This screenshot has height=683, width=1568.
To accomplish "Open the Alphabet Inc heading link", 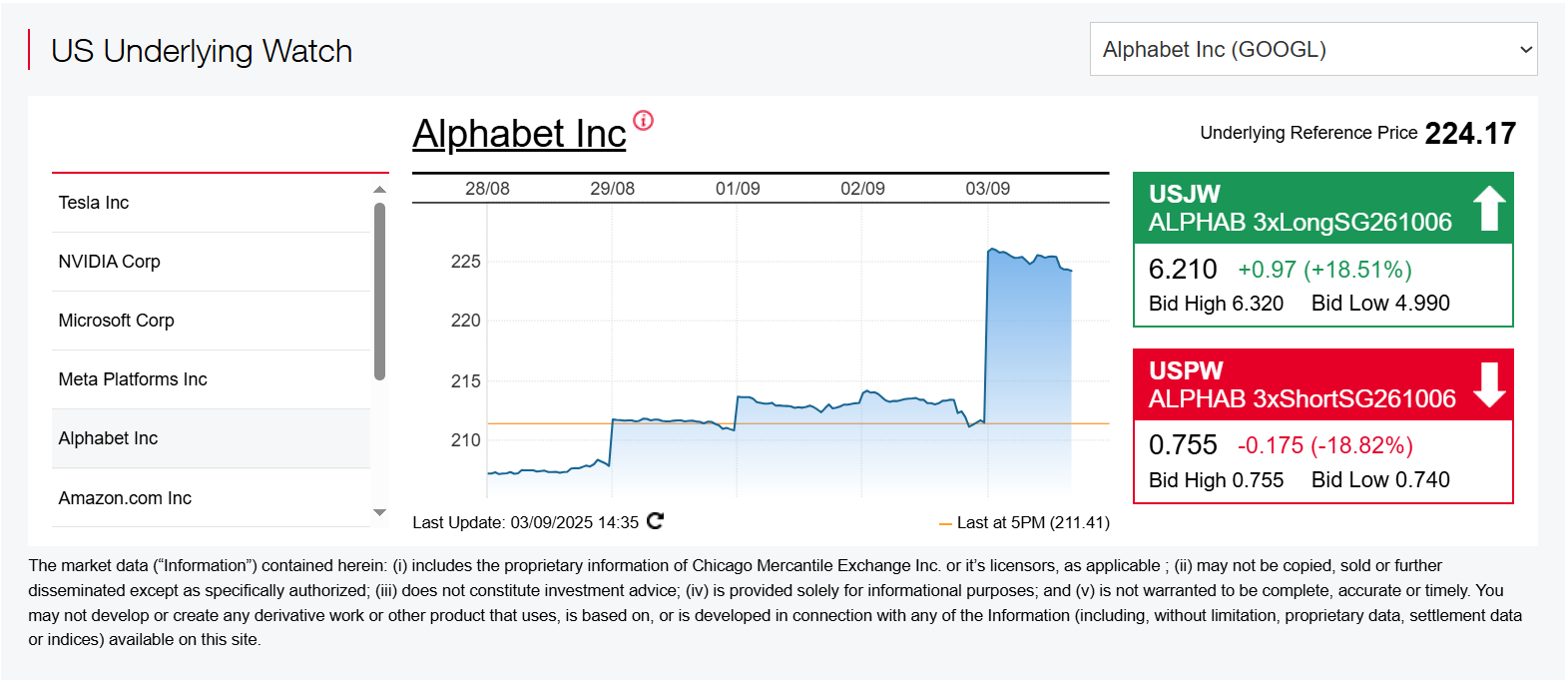I will [x=519, y=134].
